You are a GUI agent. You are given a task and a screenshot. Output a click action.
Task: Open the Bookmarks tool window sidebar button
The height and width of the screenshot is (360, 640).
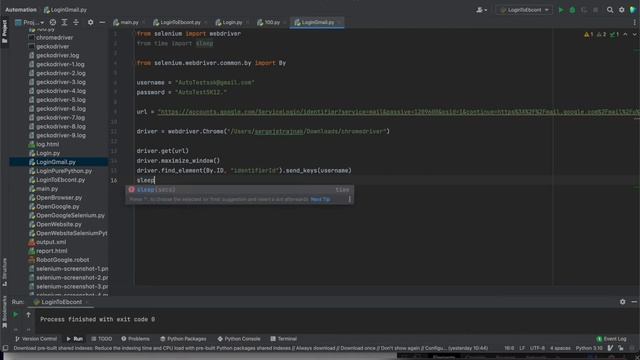coord(4,313)
